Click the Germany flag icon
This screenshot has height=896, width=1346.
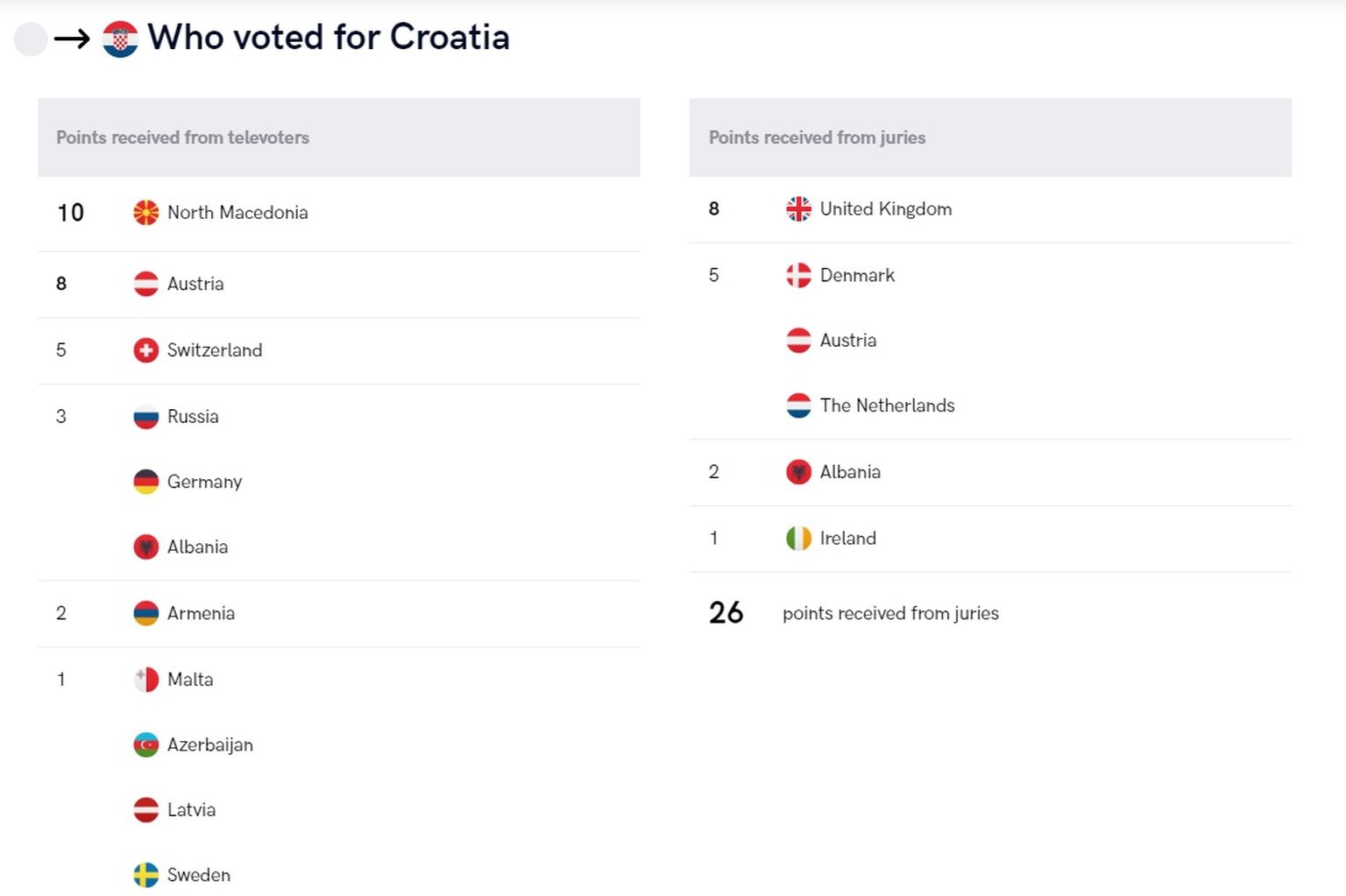pos(146,482)
